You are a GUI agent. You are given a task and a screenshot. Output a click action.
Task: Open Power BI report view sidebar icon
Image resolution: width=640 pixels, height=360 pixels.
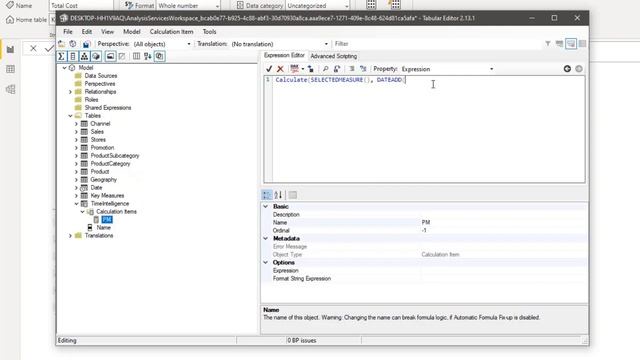point(11,50)
